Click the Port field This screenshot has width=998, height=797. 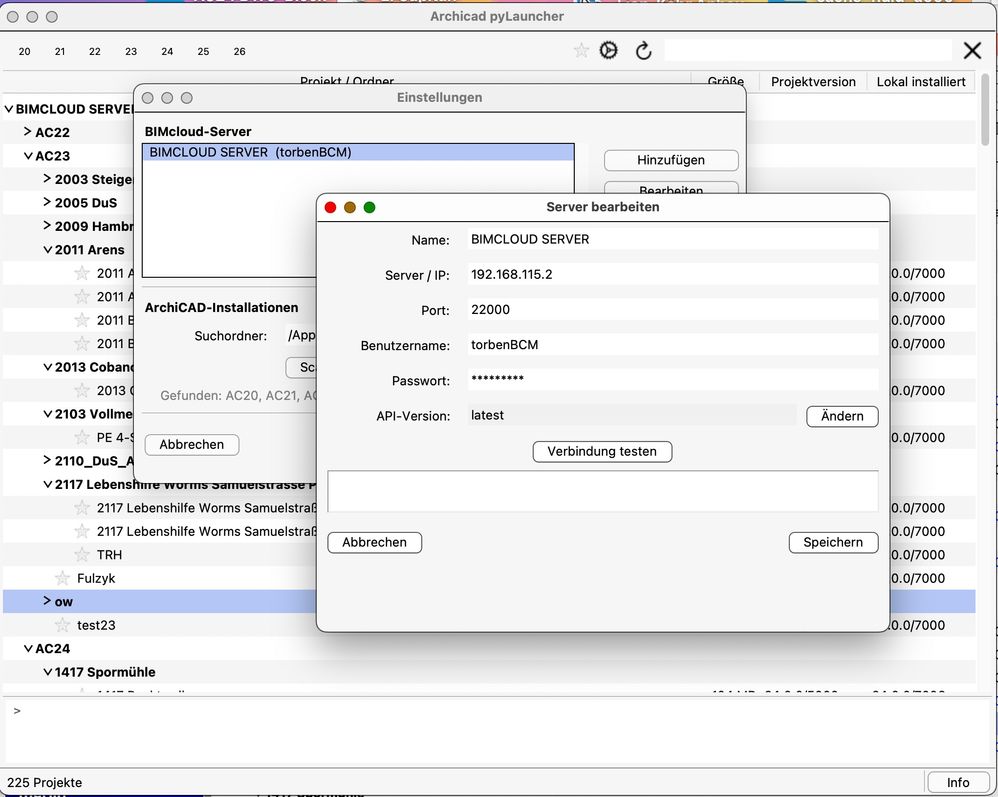click(673, 309)
